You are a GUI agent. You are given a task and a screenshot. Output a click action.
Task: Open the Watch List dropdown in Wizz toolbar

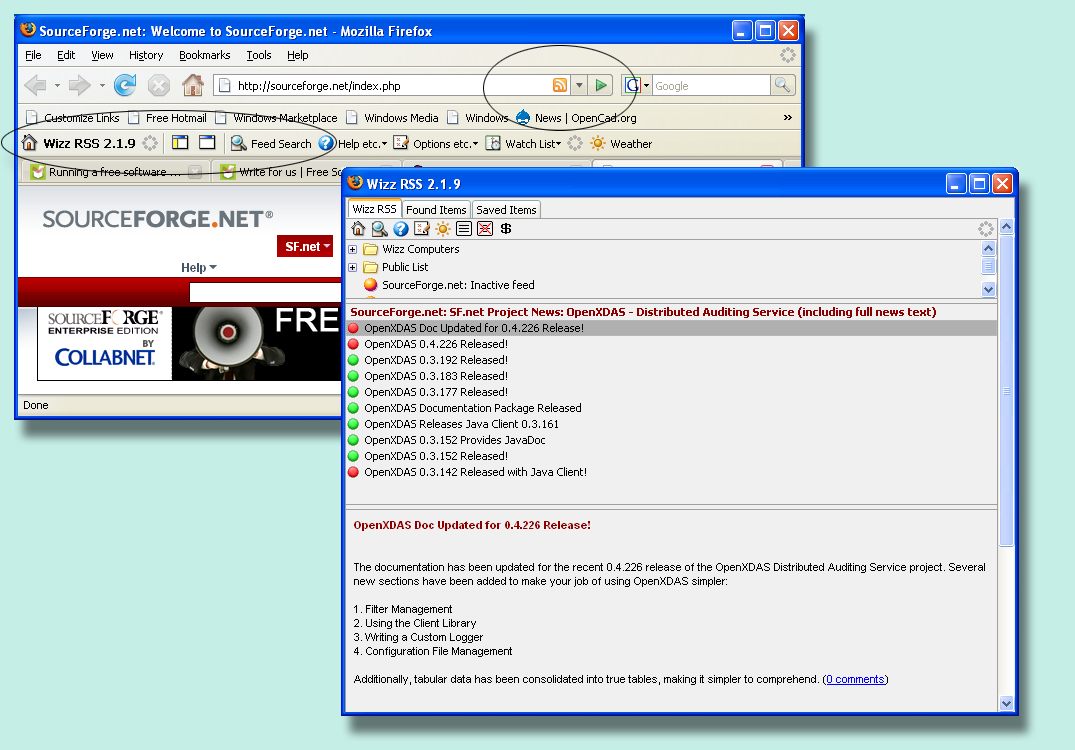524,143
